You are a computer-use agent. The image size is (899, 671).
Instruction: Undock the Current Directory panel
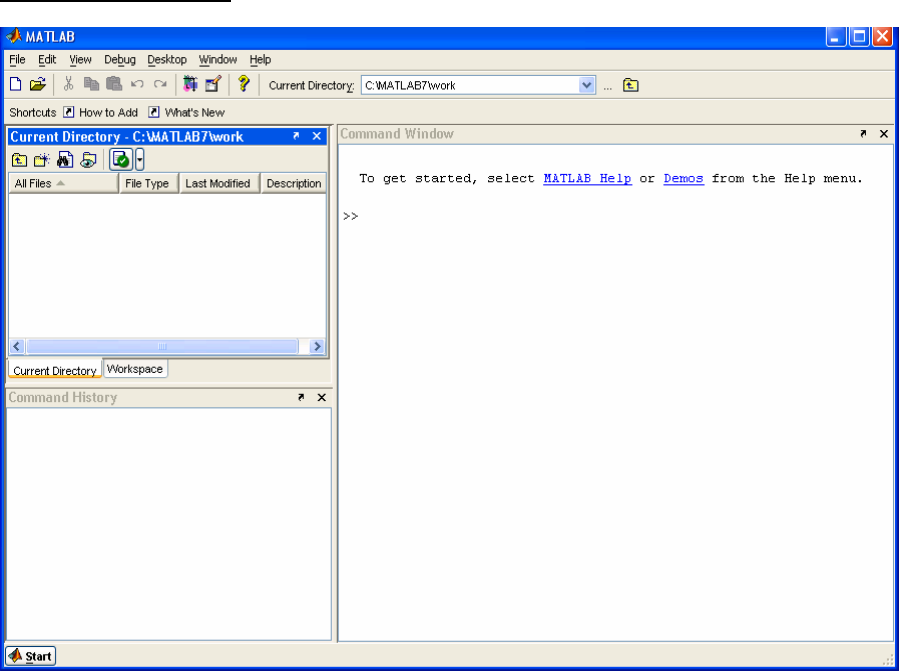[296, 136]
